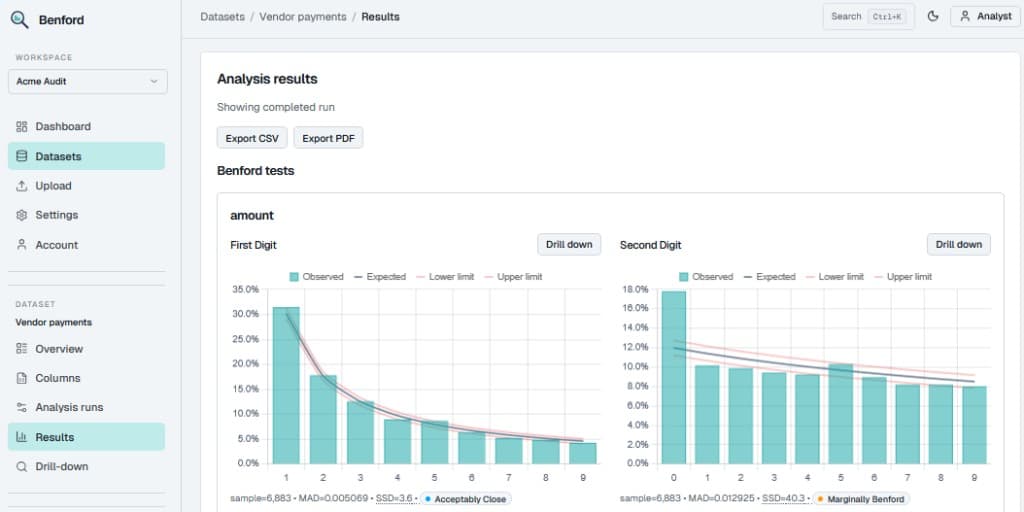The width and height of the screenshot is (1024, 512).
Task: Toggle Expected legend in Second Digit chart
Action: [x=769, y=277]
